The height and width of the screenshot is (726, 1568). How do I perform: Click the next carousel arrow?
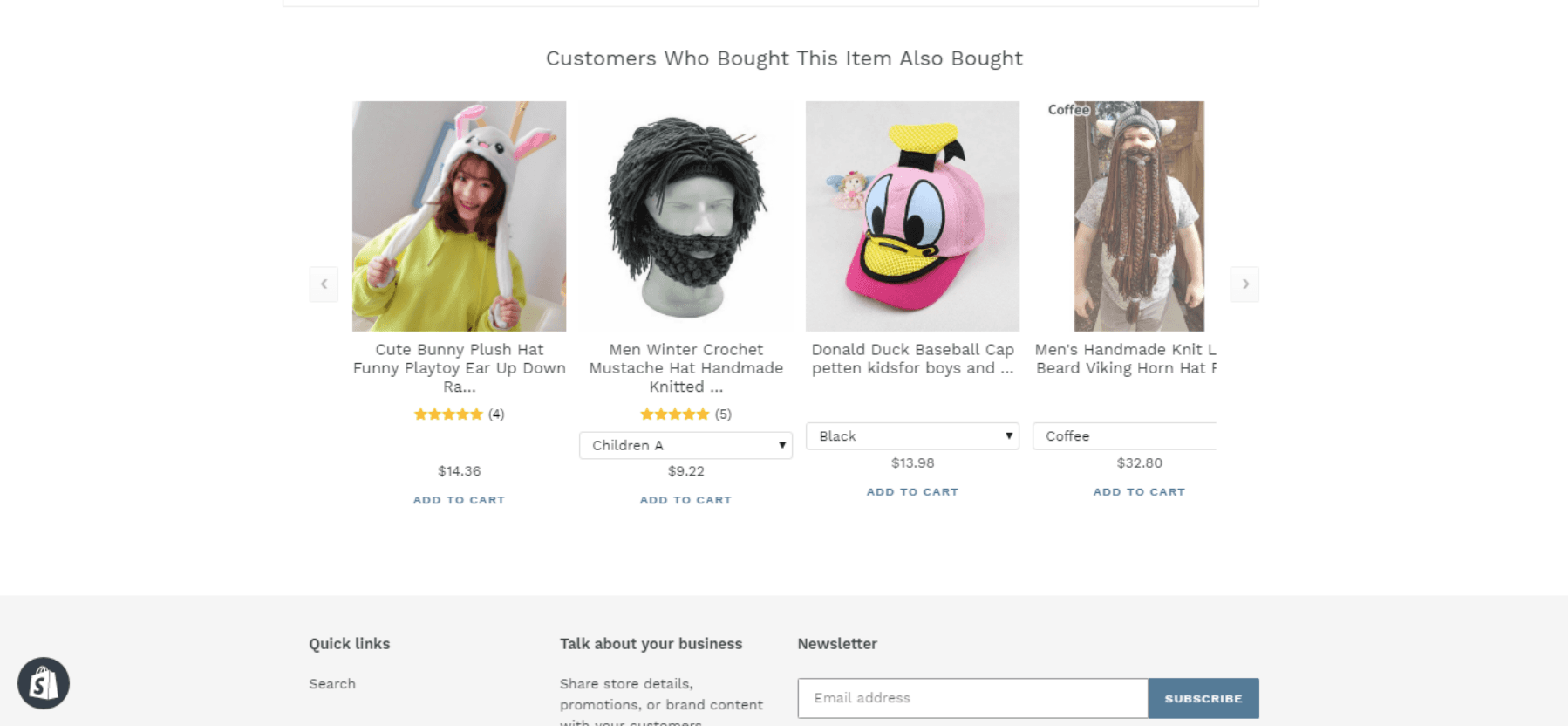[x=1244, y=284]
